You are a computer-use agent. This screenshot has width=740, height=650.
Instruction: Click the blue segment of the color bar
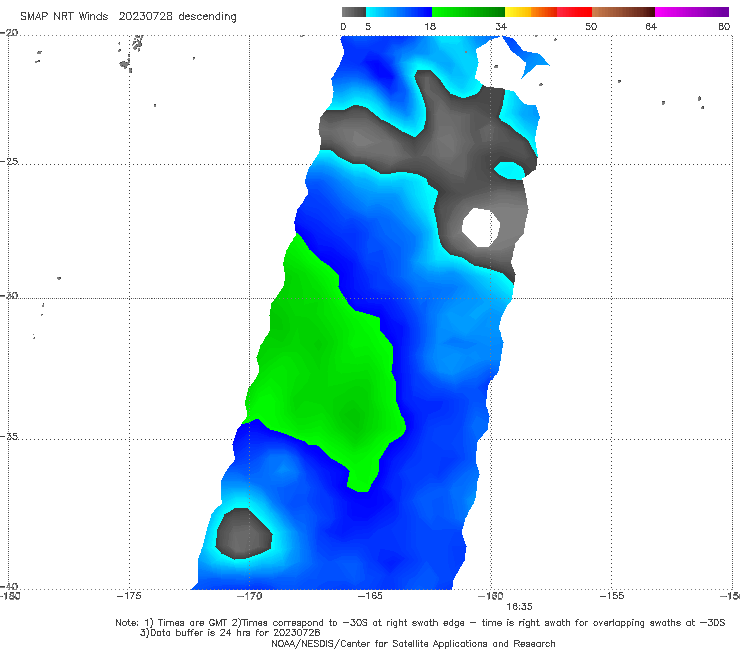(399, 12)
